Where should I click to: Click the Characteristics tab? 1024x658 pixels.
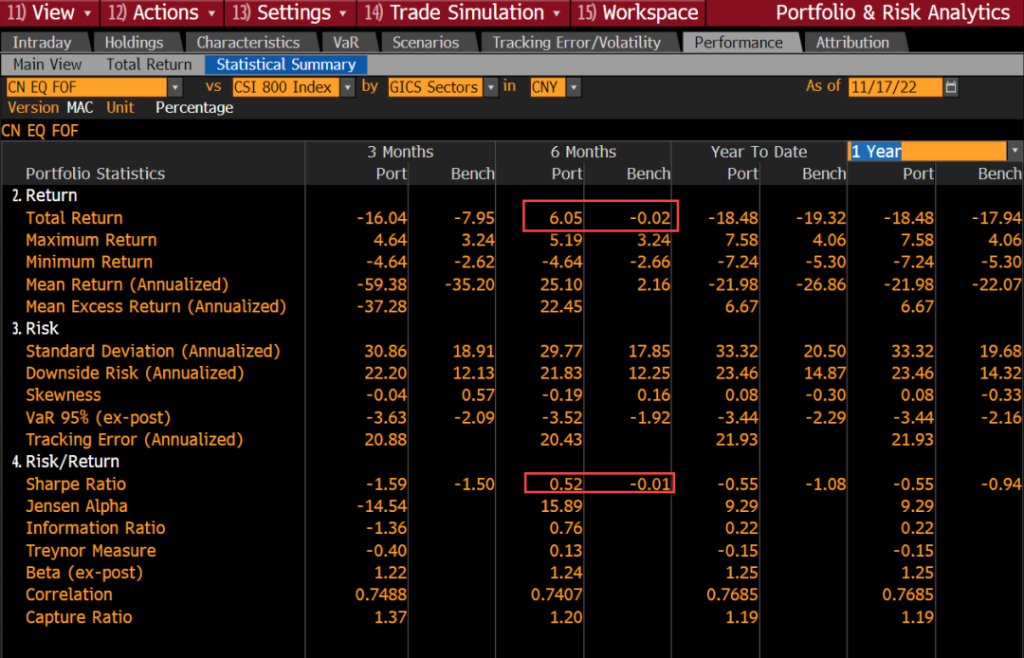point(247,42)
